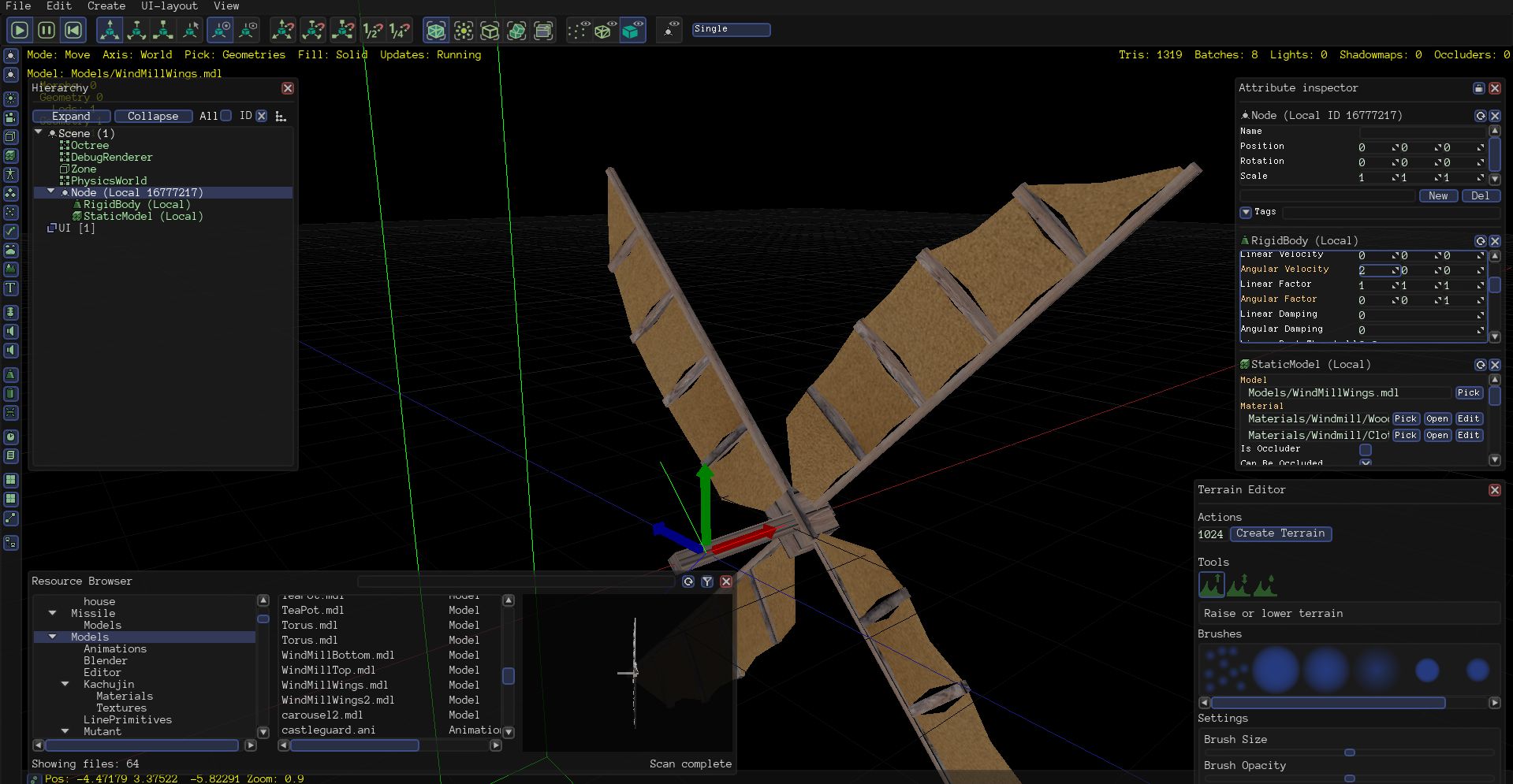Click the create AnimatedModel figure icon in sidebar

(x=11, y=175)
